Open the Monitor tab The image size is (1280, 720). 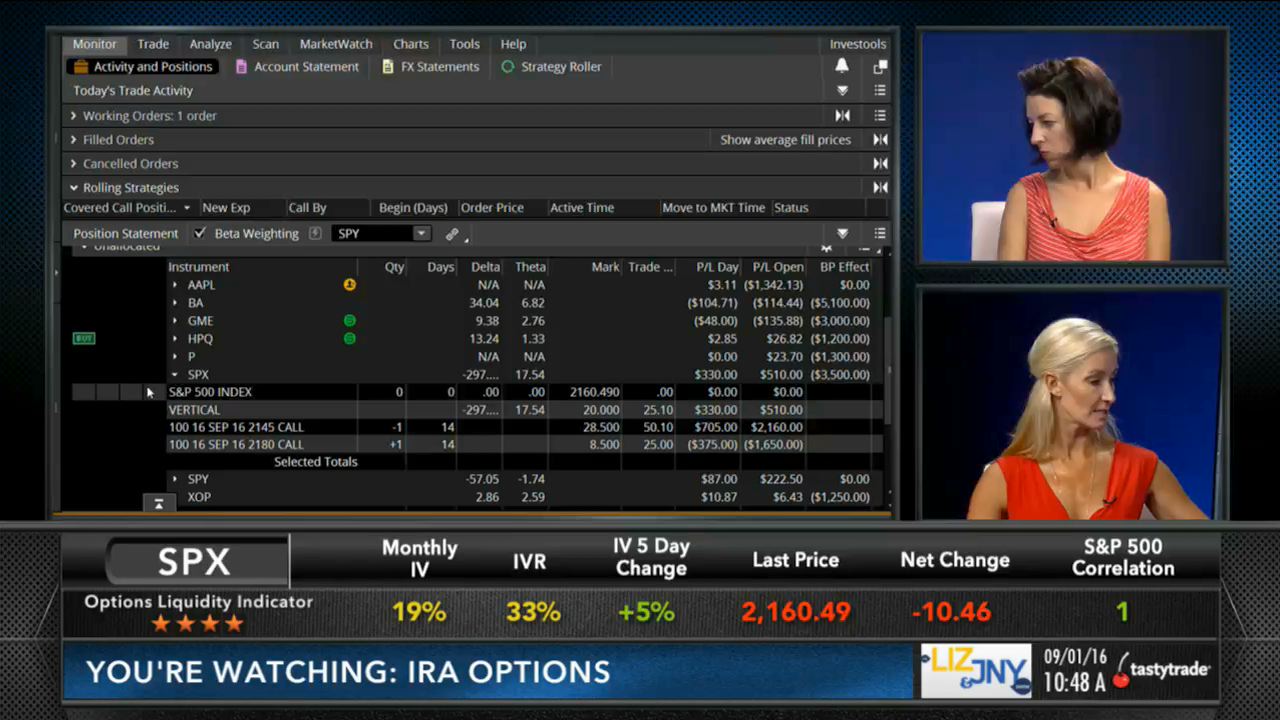[x=95, y=44]
